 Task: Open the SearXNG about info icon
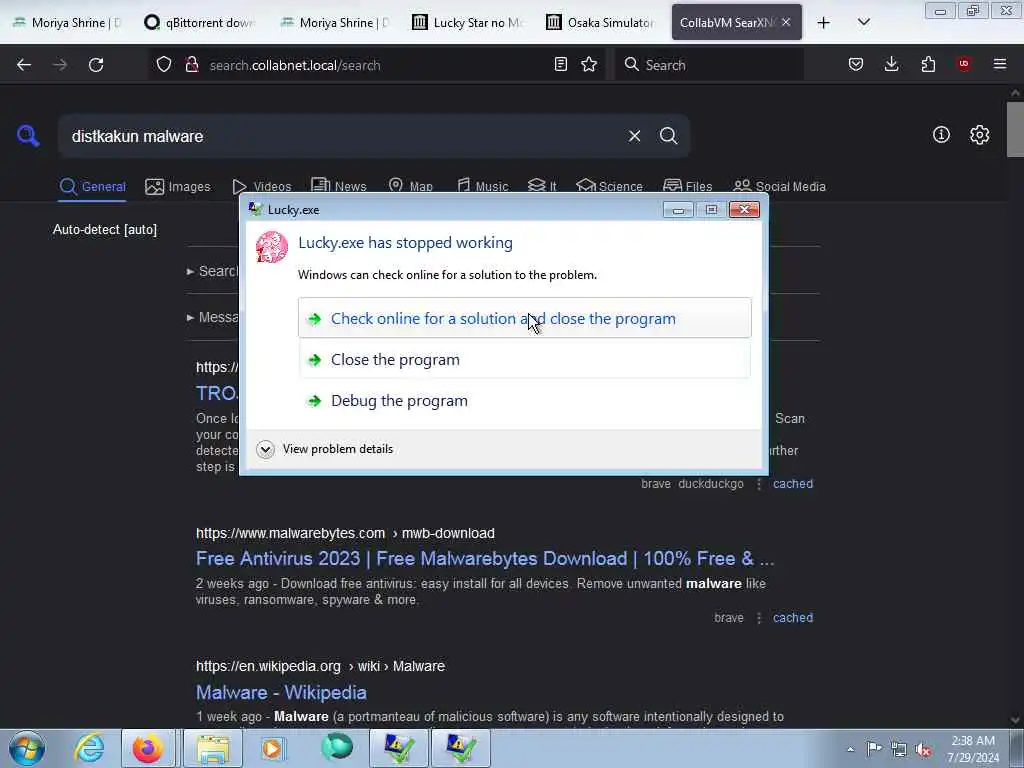(x=941, y=135)
